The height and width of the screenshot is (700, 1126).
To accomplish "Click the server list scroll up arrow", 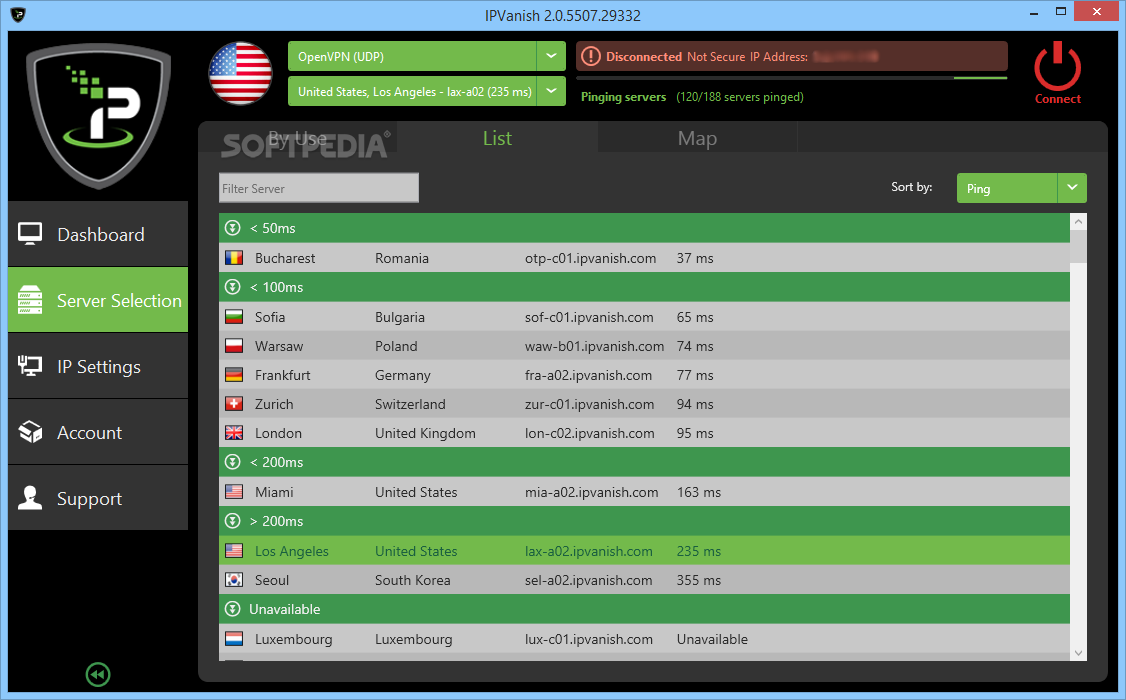I will point(1078,222).
